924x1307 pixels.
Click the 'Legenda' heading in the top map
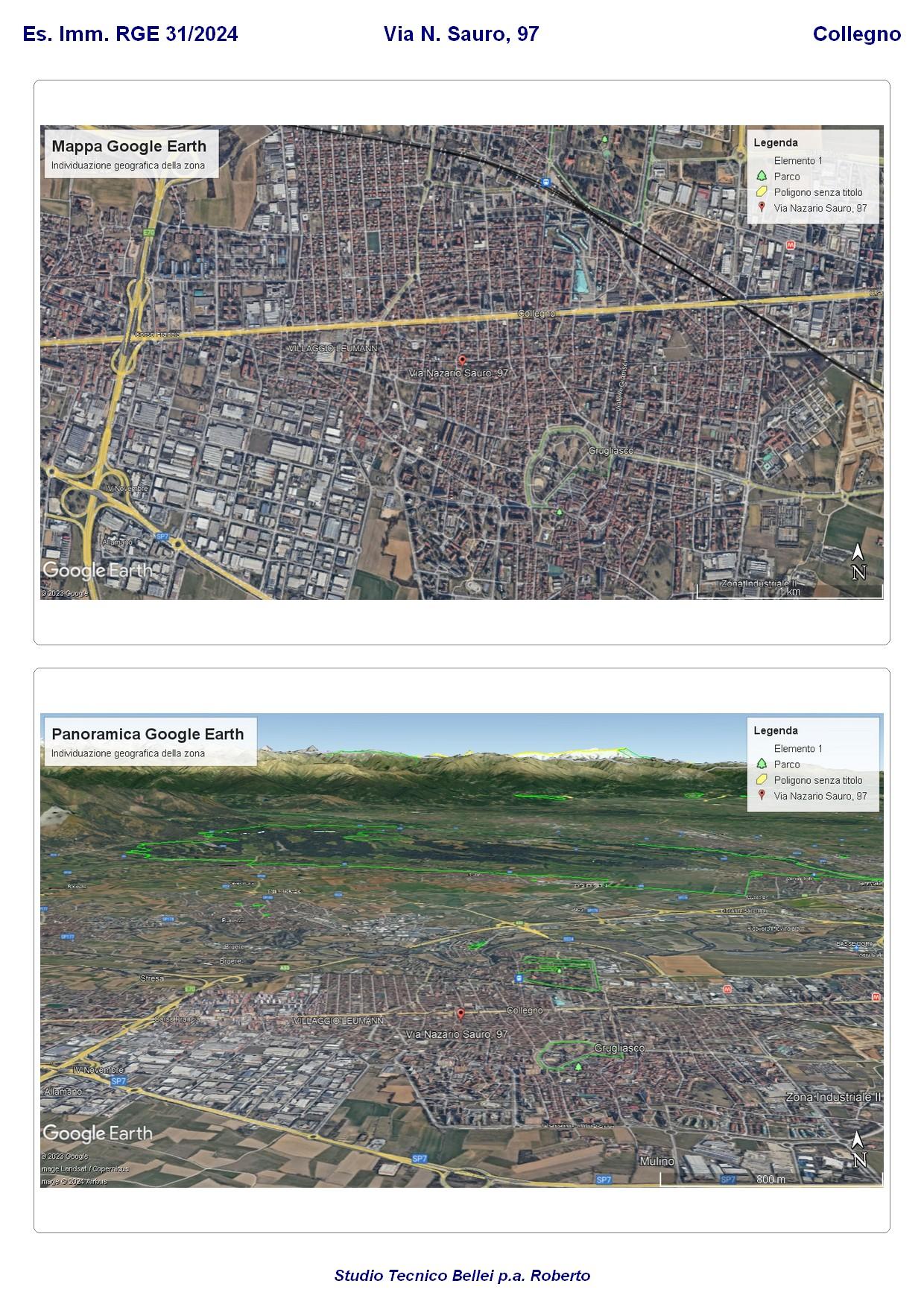click(x=776, y=142)
